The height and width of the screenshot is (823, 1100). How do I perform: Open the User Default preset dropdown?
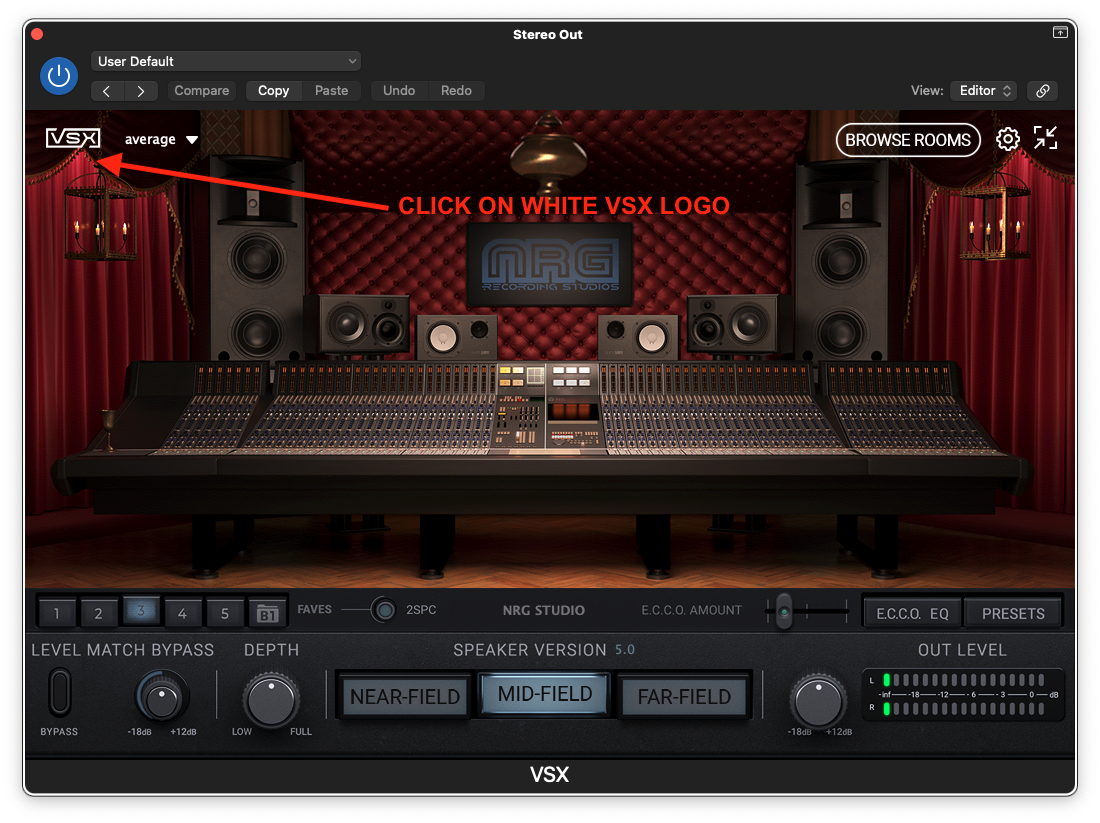pyautogui.click(x=226, y=61)
